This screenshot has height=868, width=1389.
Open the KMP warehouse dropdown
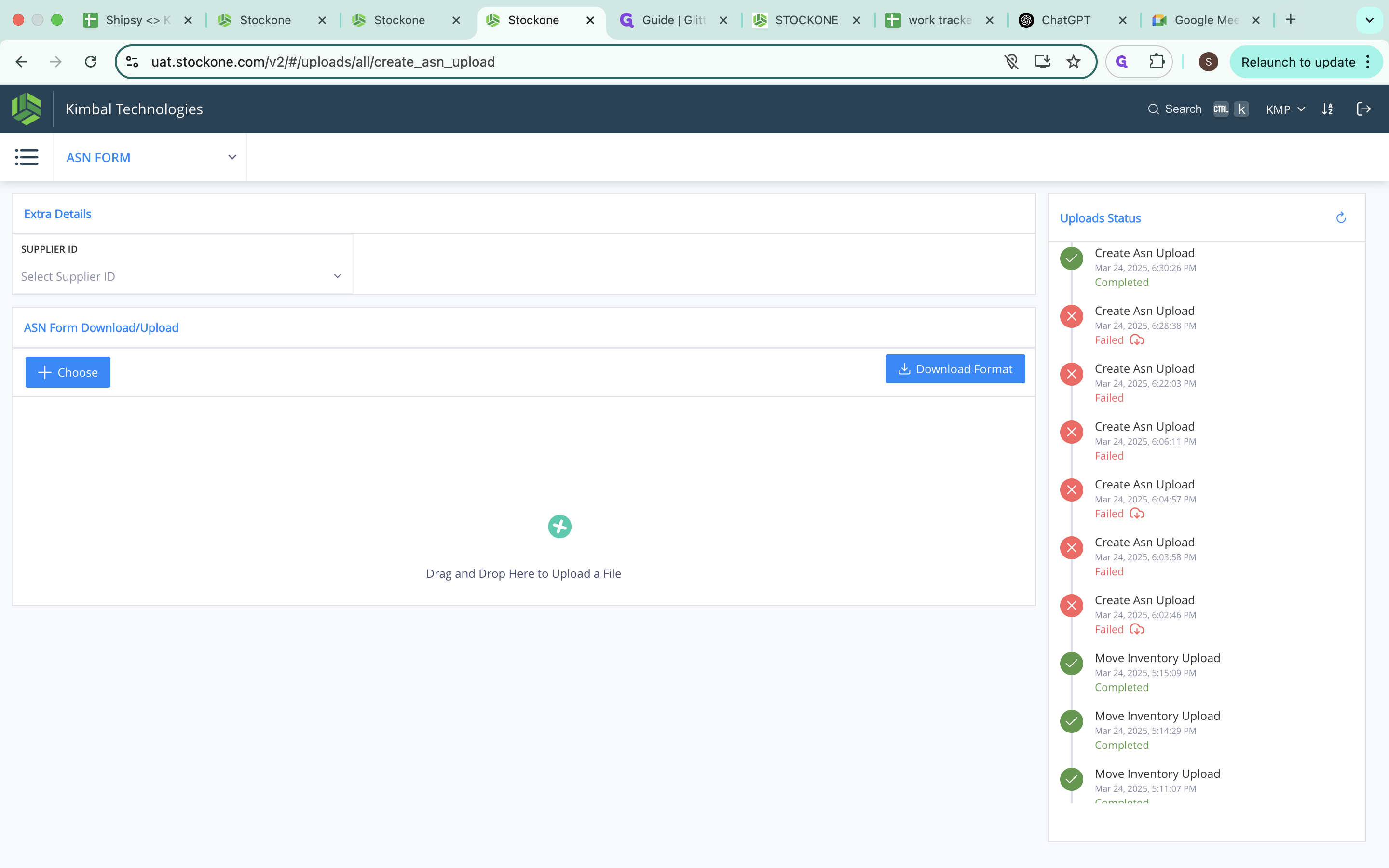click(1285, 109)
